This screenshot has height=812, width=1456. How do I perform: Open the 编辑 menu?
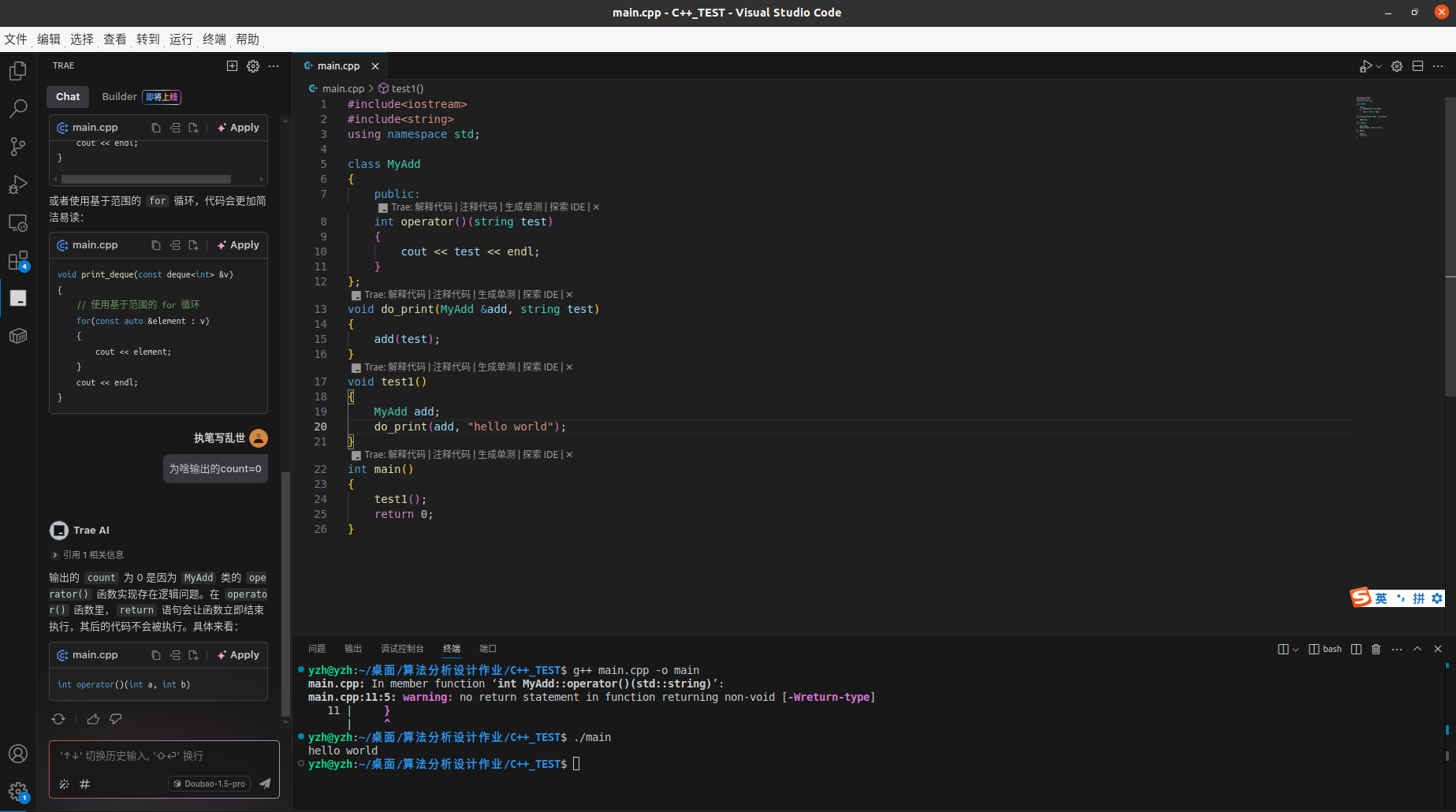click(x=49, y=39)
